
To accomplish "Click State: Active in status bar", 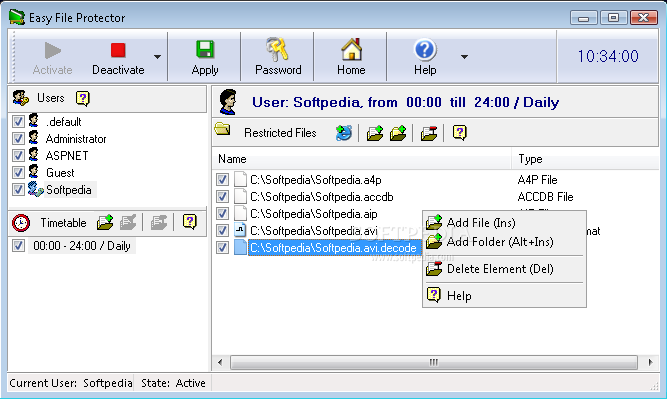I will click(x=173, y=383).
